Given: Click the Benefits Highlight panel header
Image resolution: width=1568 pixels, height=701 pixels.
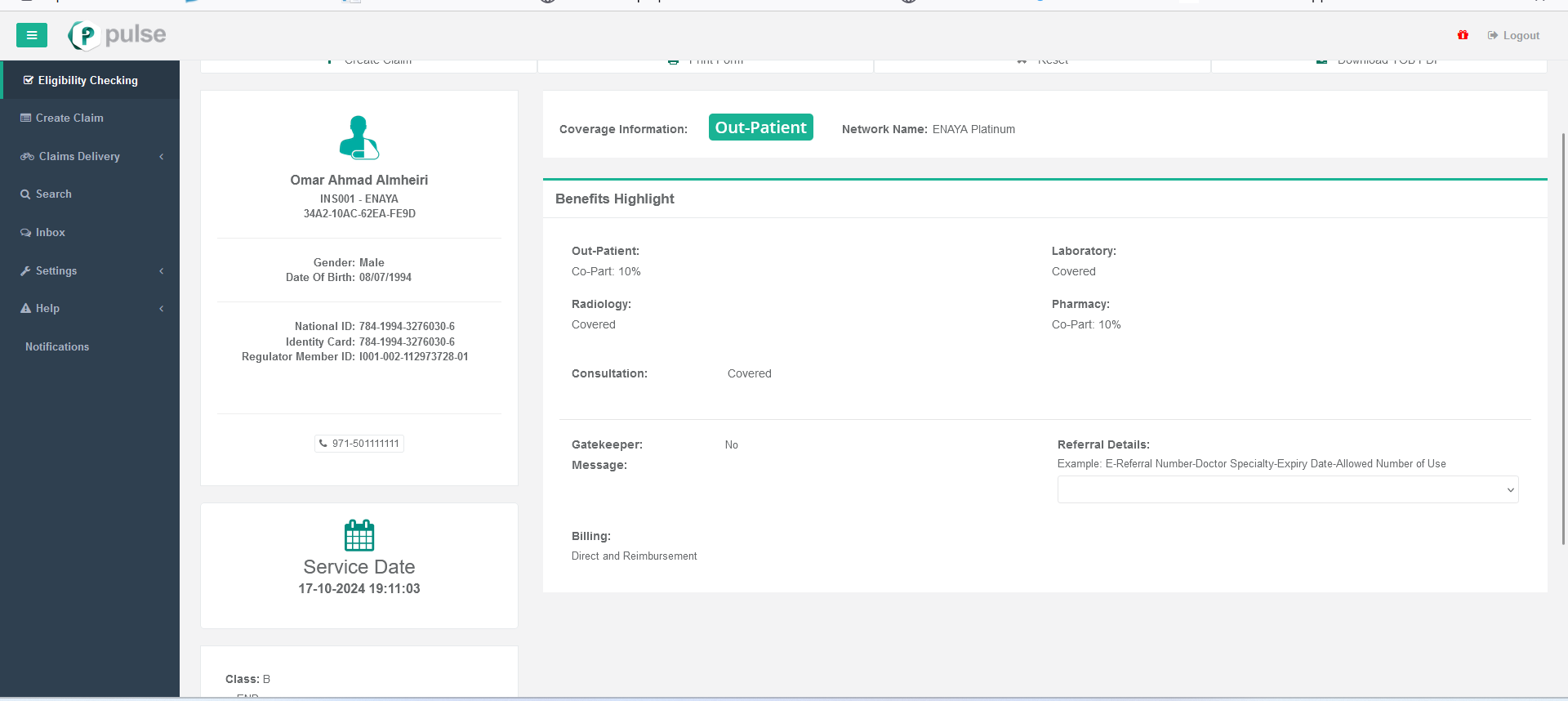Looking at the screenshot, I should pos(615,199).
